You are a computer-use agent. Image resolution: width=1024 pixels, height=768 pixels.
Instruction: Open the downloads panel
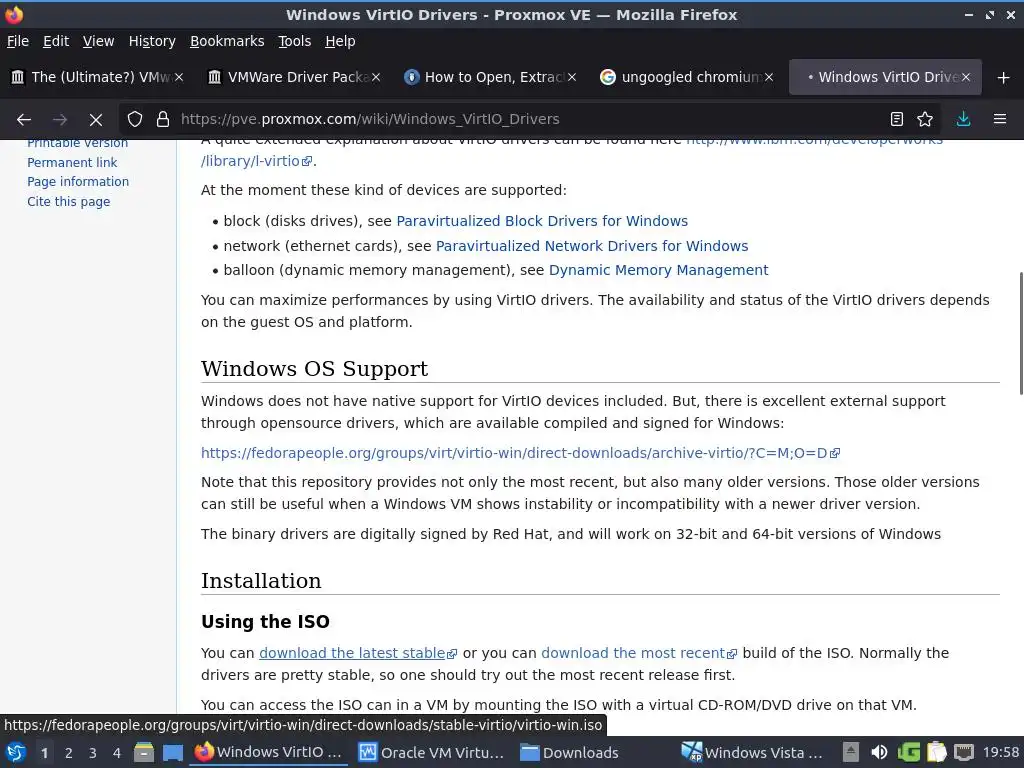[x=963, y=120]
